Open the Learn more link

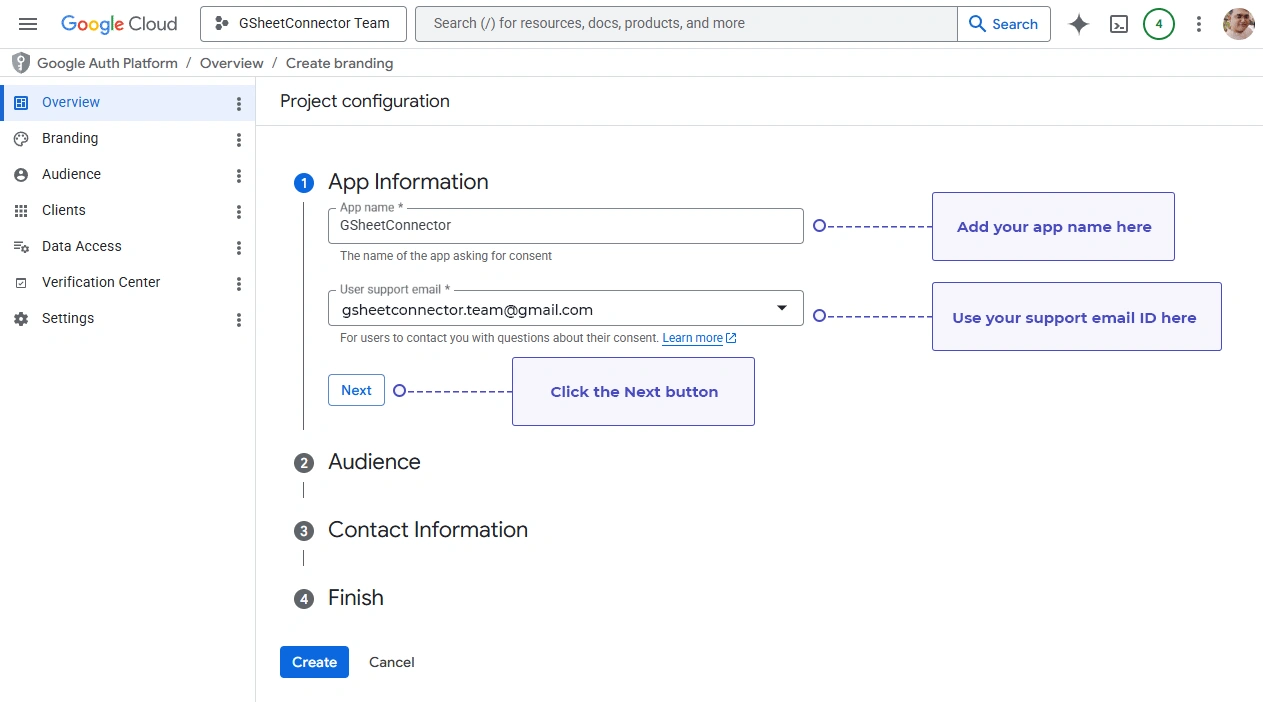[x=699, y=338]
